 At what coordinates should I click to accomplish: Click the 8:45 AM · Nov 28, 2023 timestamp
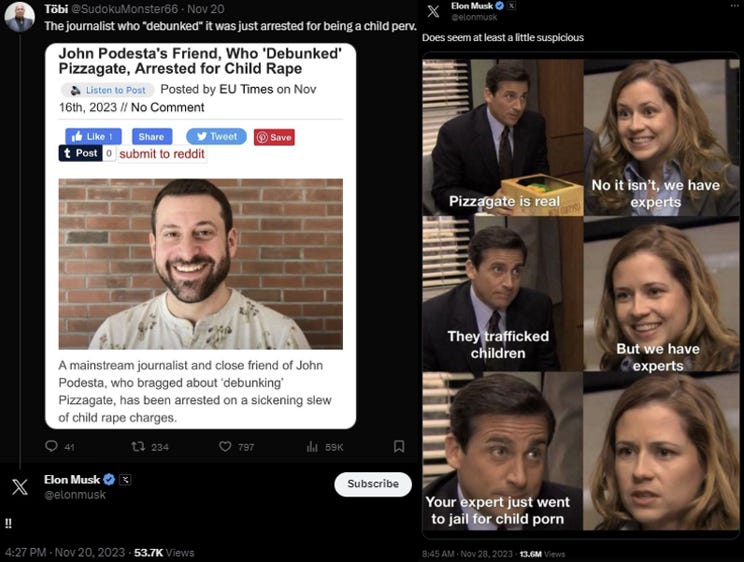coord(467,554)
